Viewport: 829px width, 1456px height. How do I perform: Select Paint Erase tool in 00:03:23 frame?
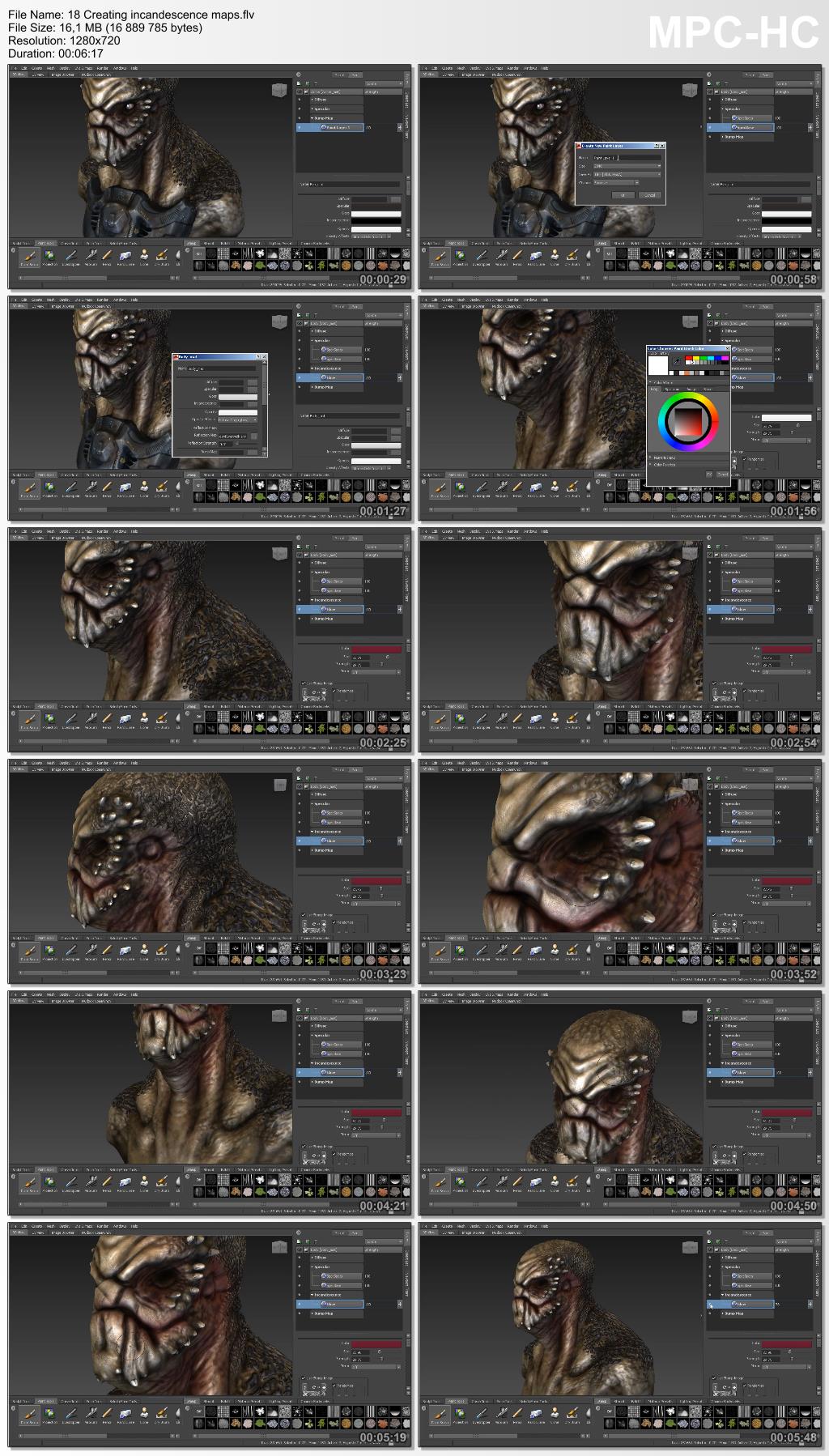(x=125, y=951)
